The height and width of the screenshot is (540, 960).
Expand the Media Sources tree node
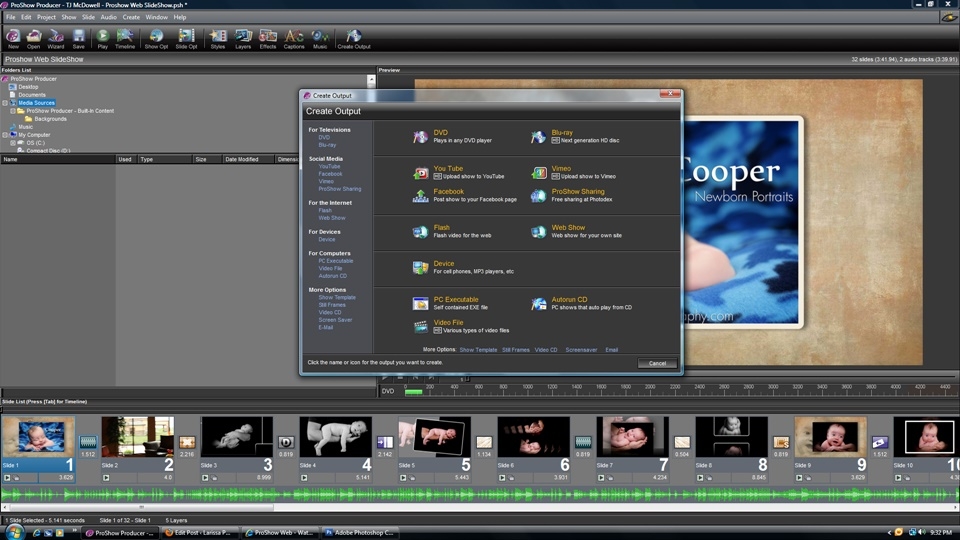(6, 103)
